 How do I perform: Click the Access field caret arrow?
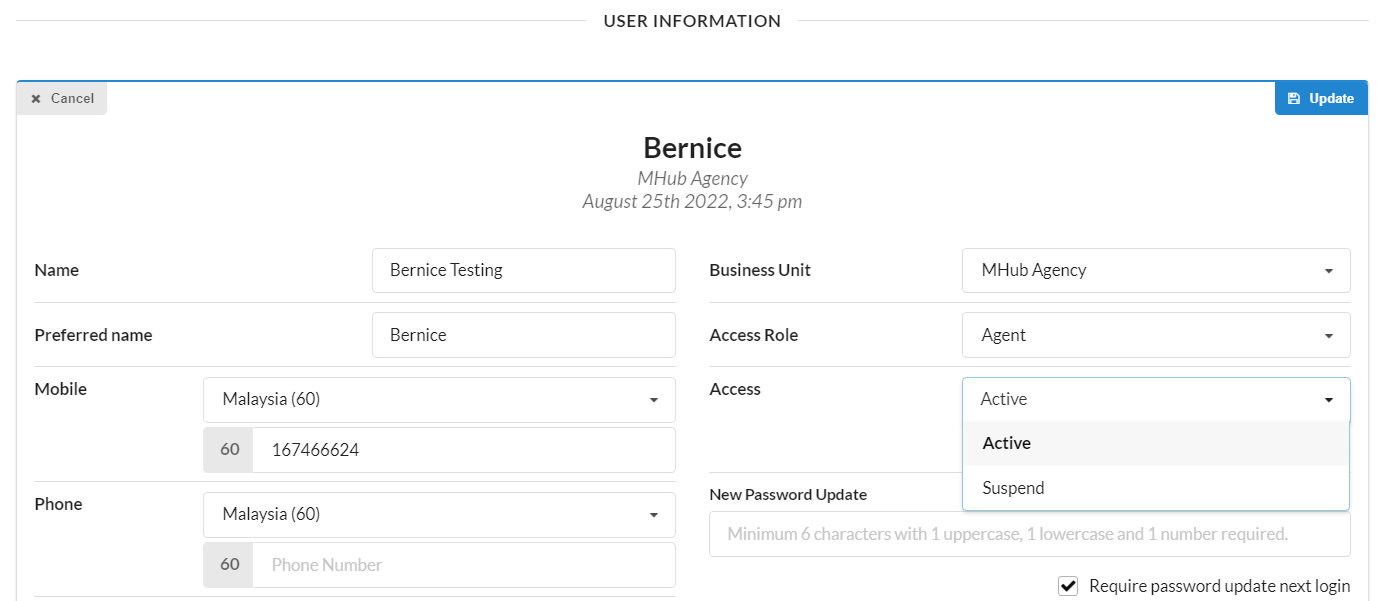click(1329, 400)
